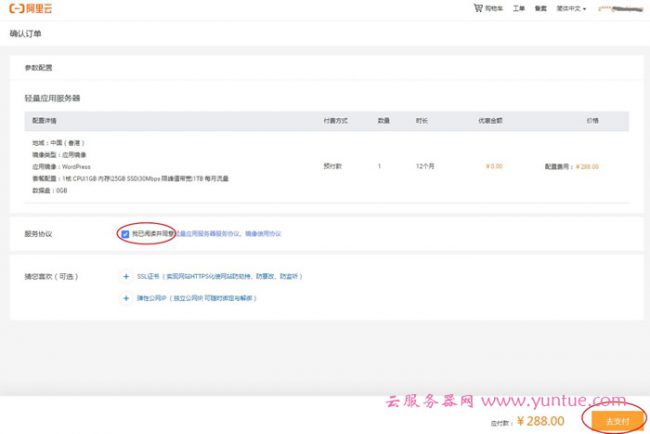Toggle the 我已阅读并同意 agreement checkbox
Image resolution: width=650 pixels, height=434 pixels.
[x=125, y=233]
